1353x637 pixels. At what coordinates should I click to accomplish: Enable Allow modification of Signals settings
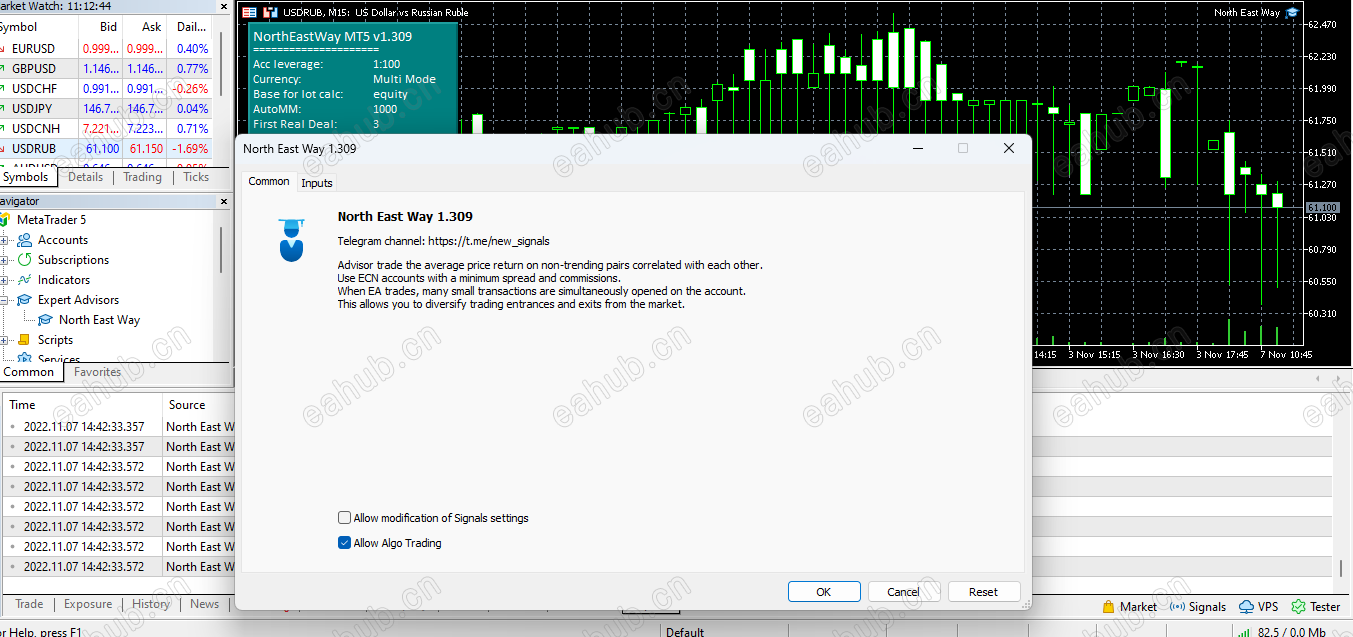click(x=344, y=518)
